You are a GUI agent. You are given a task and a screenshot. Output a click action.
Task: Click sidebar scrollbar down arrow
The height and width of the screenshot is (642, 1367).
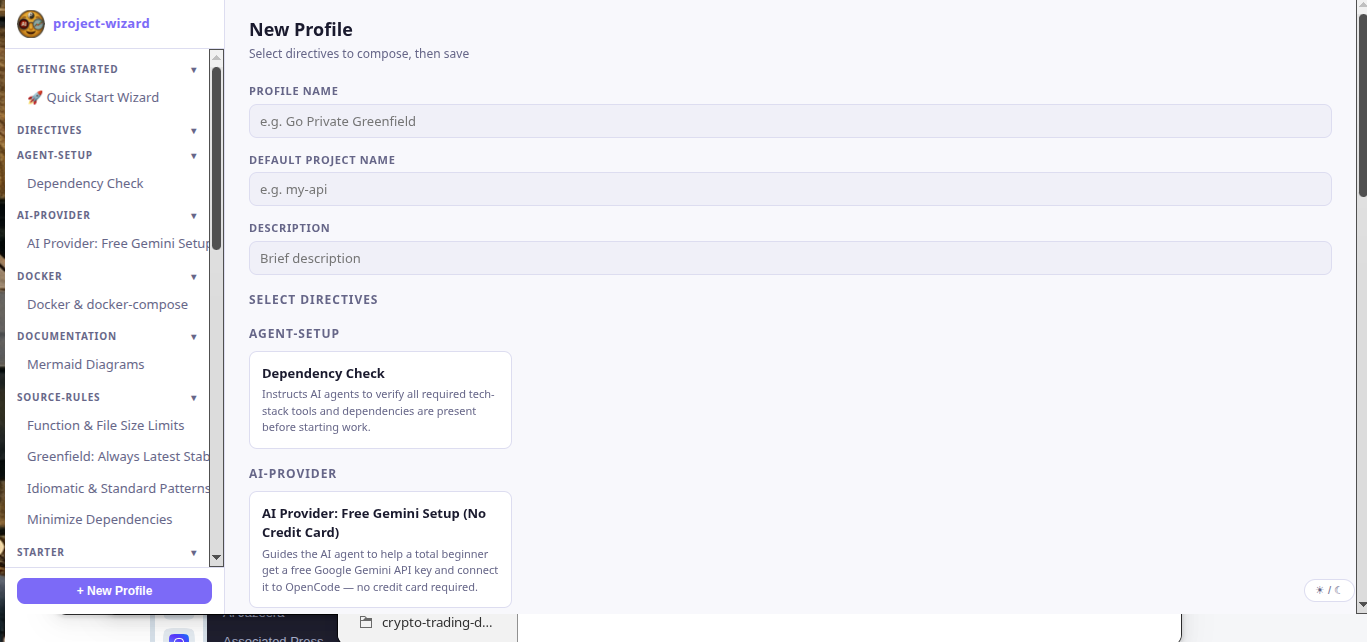click(216, 557)
